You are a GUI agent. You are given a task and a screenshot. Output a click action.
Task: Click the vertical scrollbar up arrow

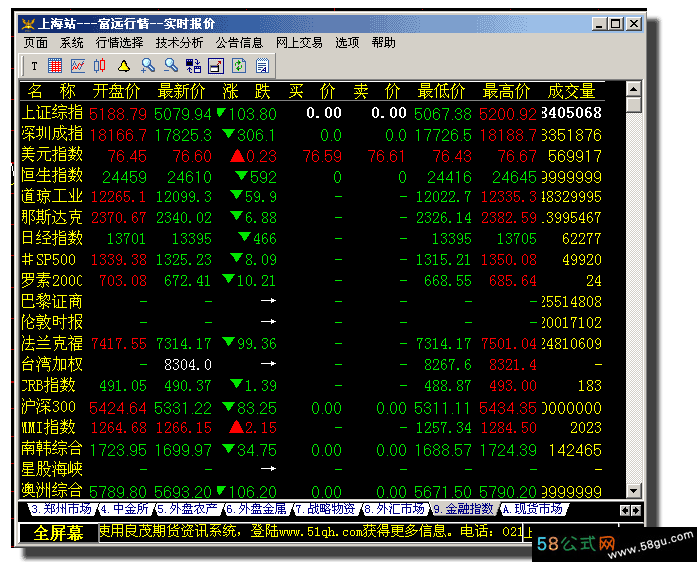point(633,89)
